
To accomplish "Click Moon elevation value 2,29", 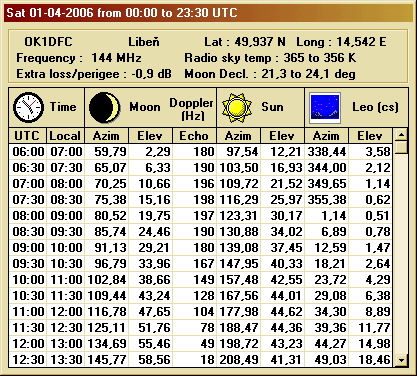I will (x=151, y=152).
